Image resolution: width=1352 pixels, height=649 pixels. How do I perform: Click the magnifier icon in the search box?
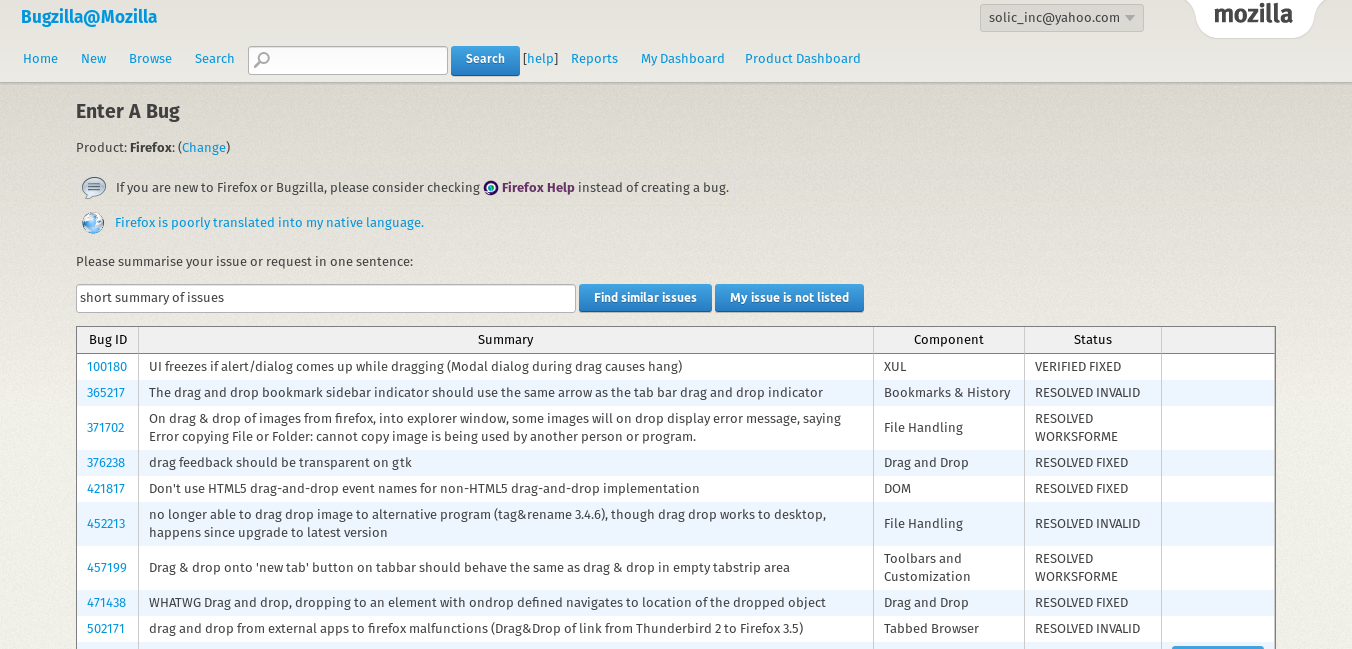pyautogui.click(x=262, y=60)
